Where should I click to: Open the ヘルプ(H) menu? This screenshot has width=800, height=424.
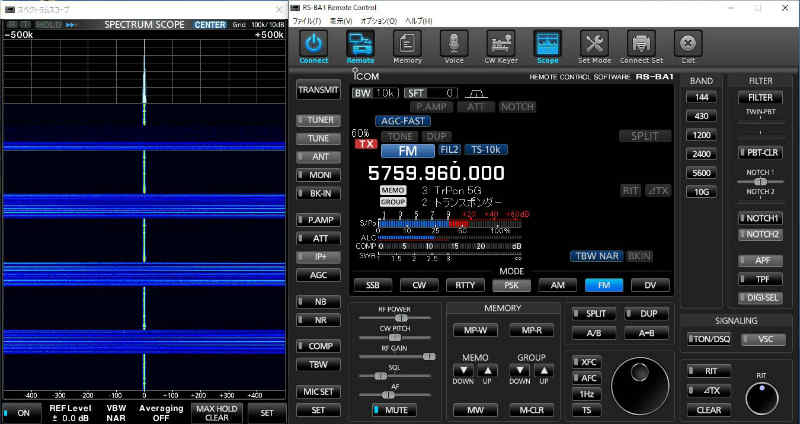[418, 21]
